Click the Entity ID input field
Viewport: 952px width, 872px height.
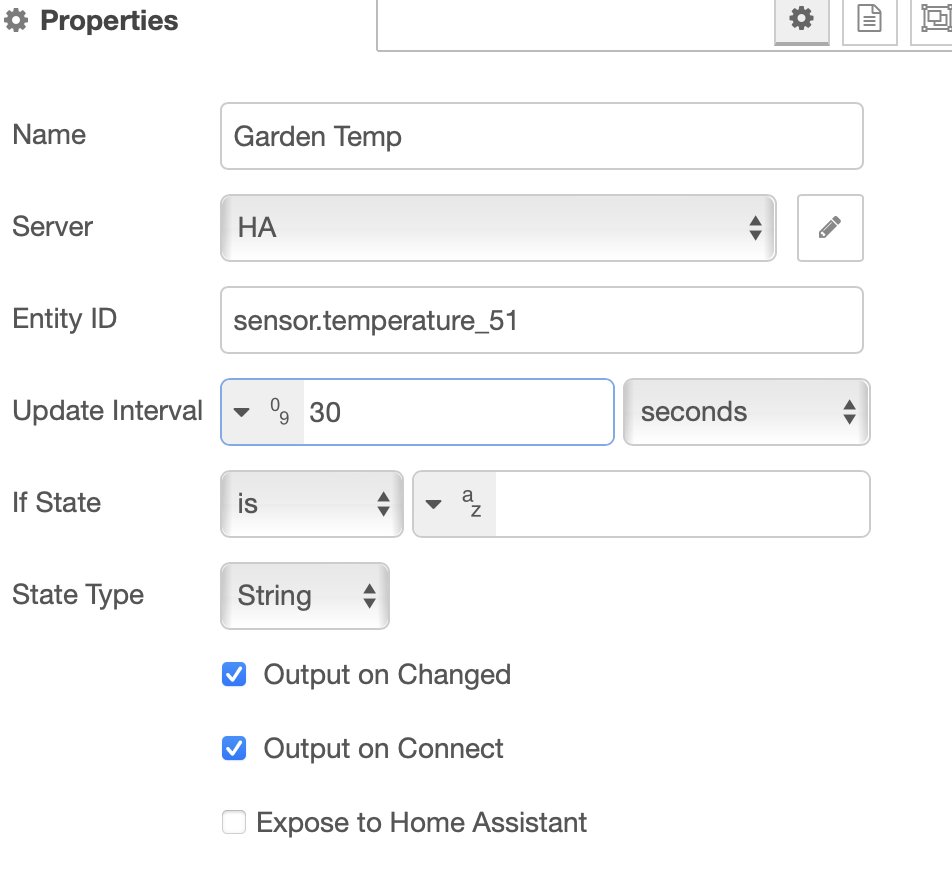[540, 319]
